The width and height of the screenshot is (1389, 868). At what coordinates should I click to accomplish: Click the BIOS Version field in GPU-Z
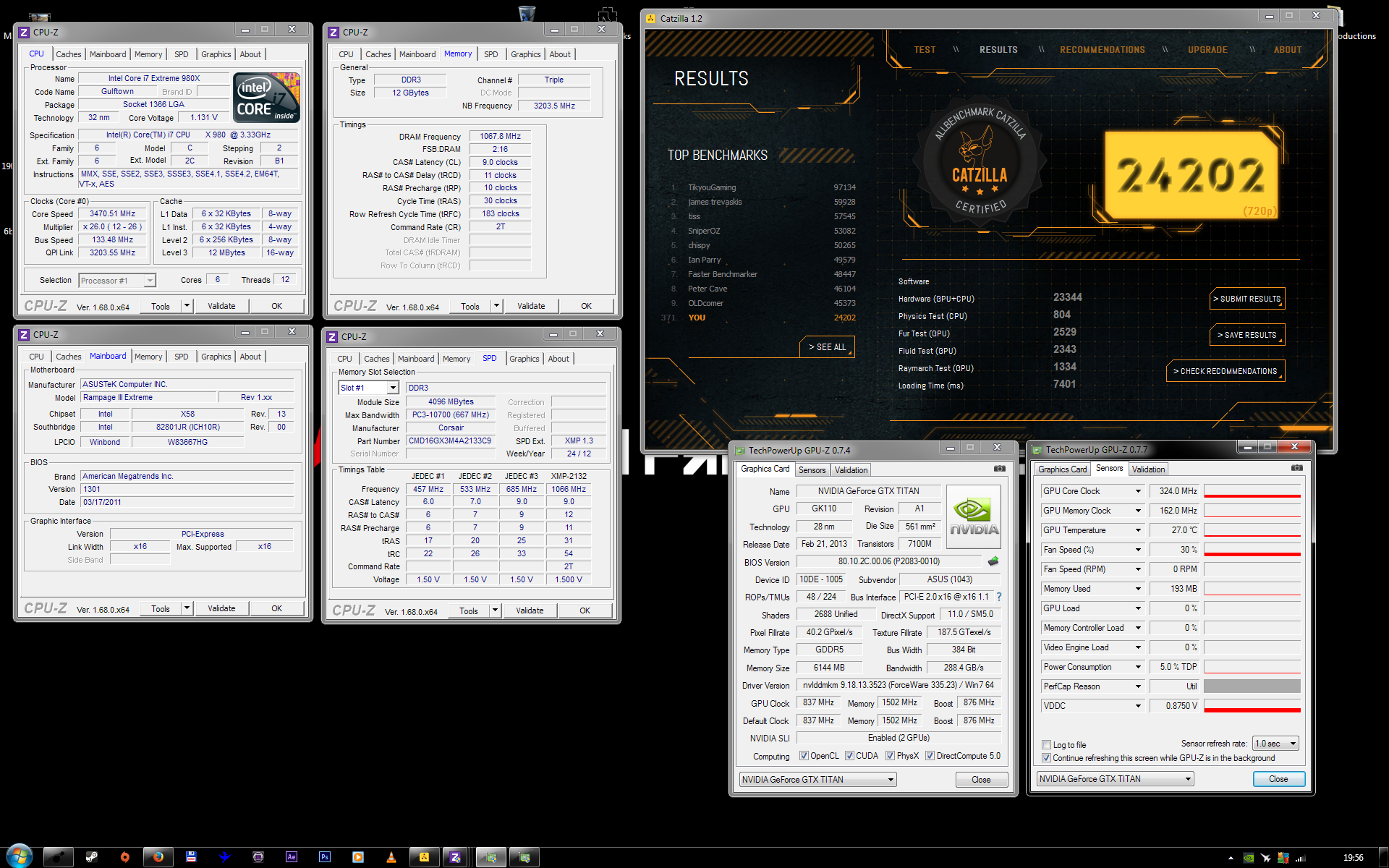[x=889, y=561]
